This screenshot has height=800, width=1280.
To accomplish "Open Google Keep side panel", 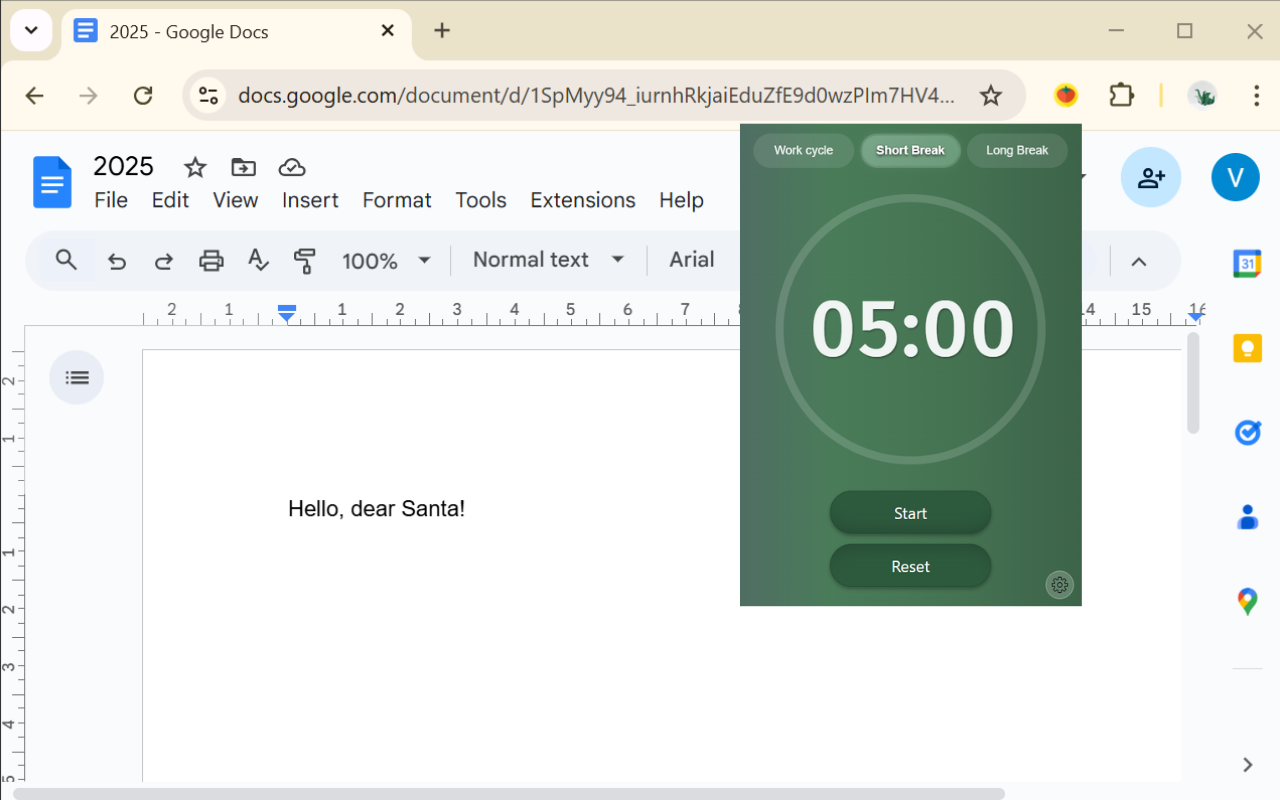I will [1247, 348].
